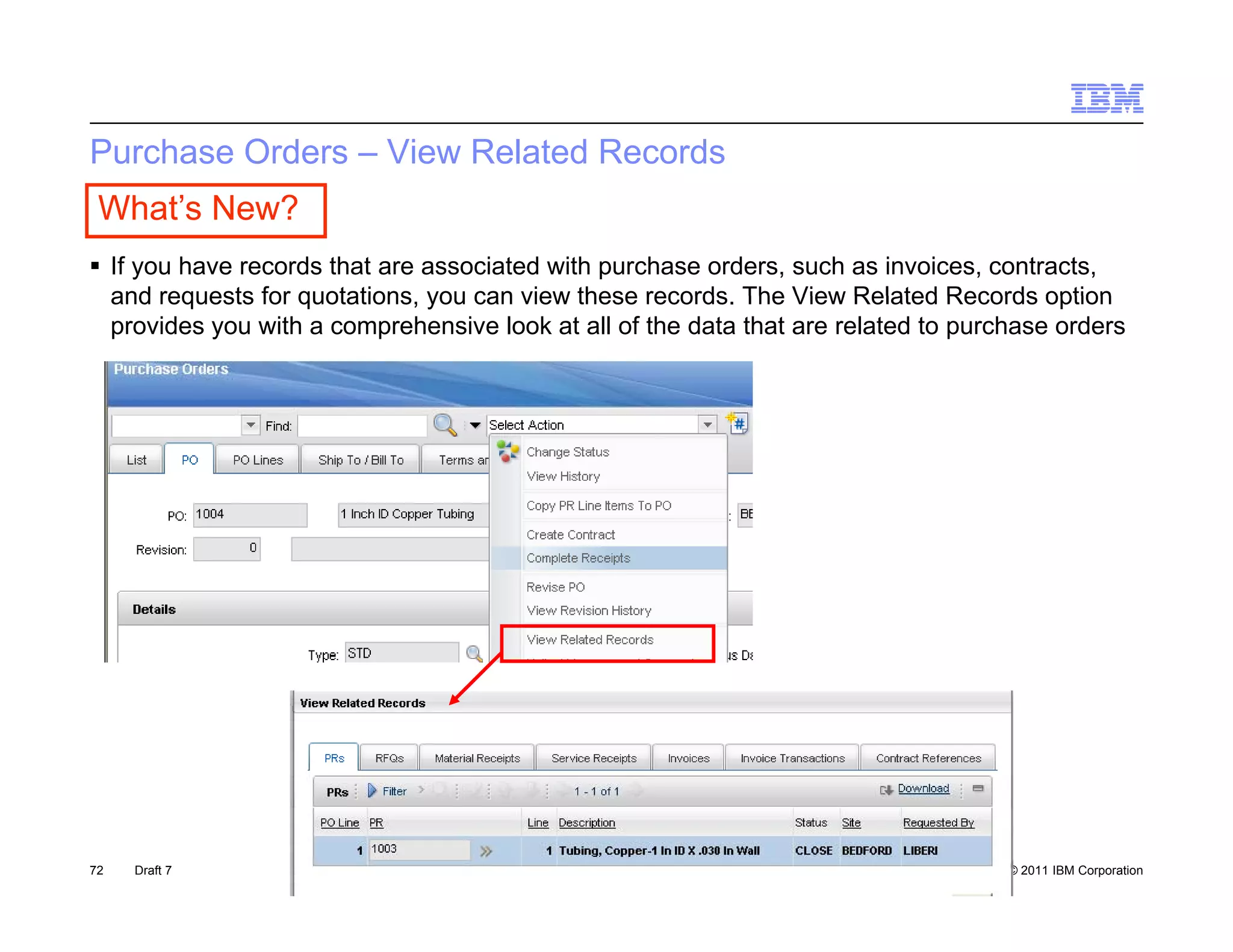Select View History in the action menu

coord(563,477)
